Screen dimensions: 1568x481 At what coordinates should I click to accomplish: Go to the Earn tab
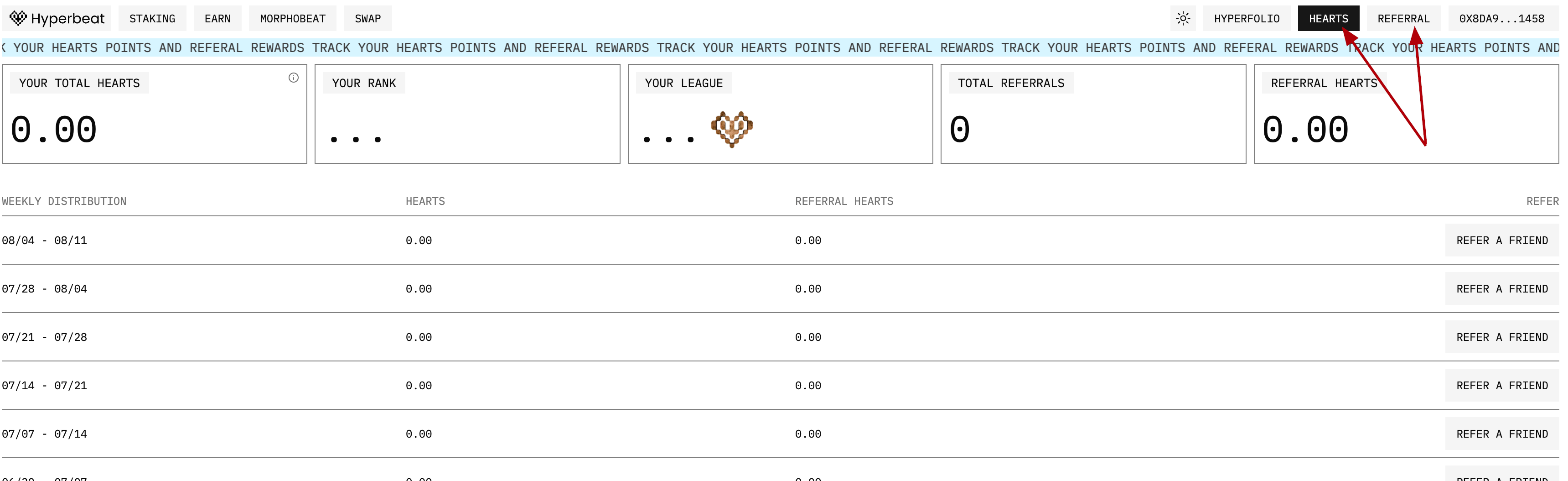pos(217,19)
